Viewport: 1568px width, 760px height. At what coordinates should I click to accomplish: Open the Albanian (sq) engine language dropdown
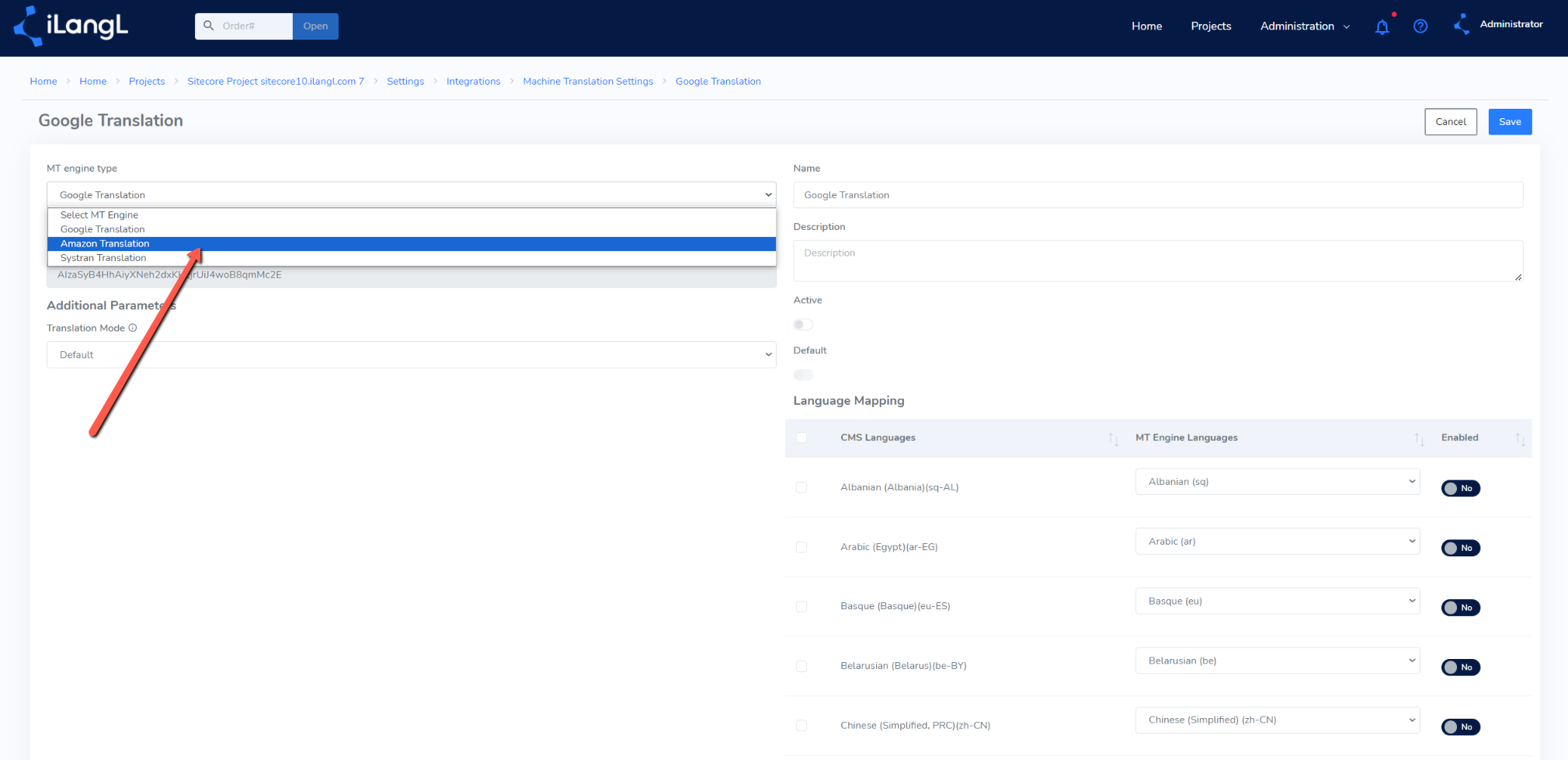pyautogui.click(x=1278, y=482)
